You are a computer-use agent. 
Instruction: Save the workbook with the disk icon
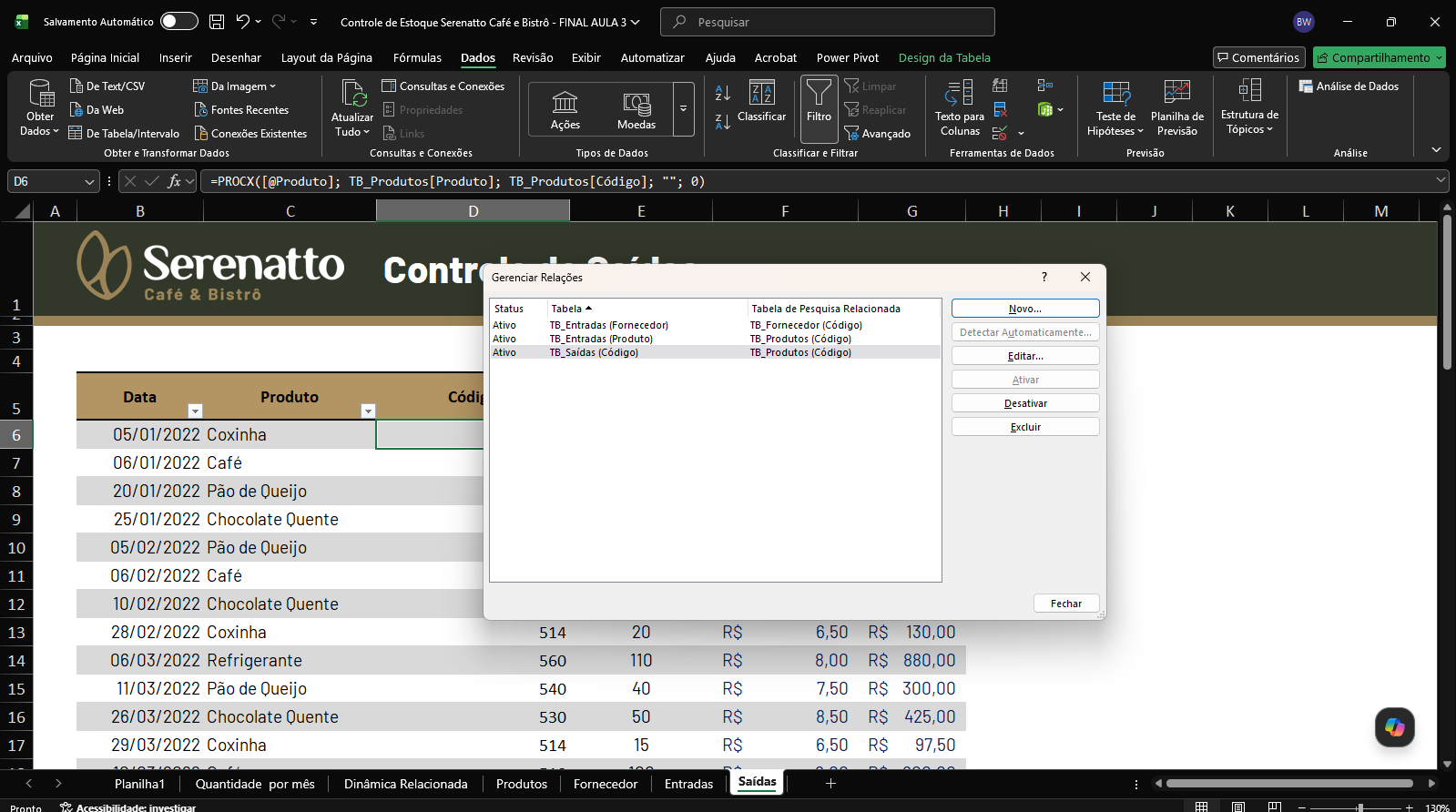[217, 22]
